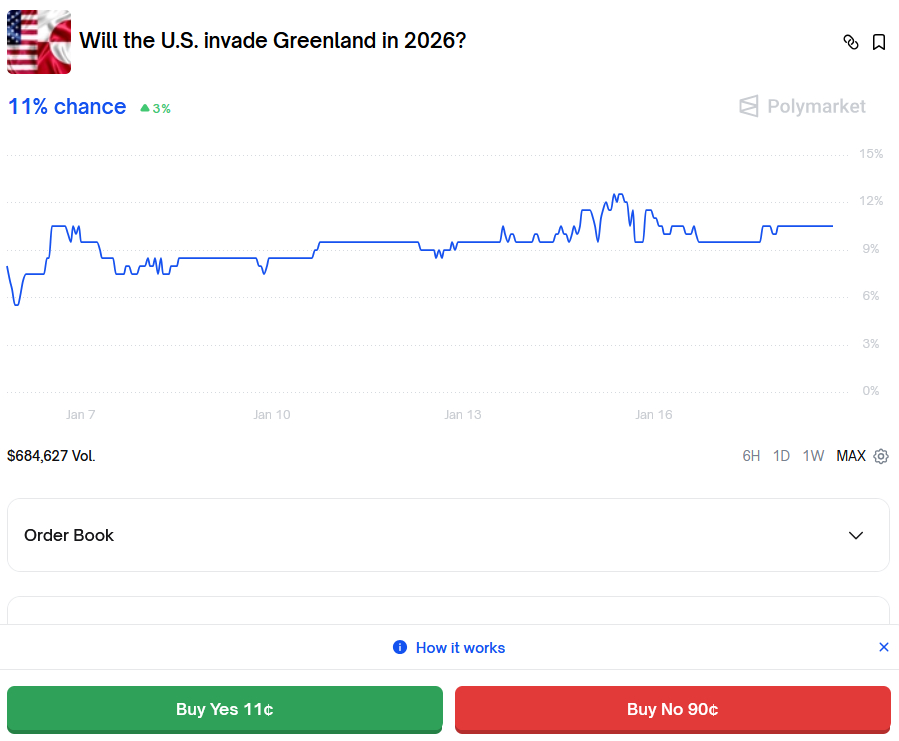This screenshot has height=741, width=899.
Task: Show the 1W chart range
Action: (813, 456)
